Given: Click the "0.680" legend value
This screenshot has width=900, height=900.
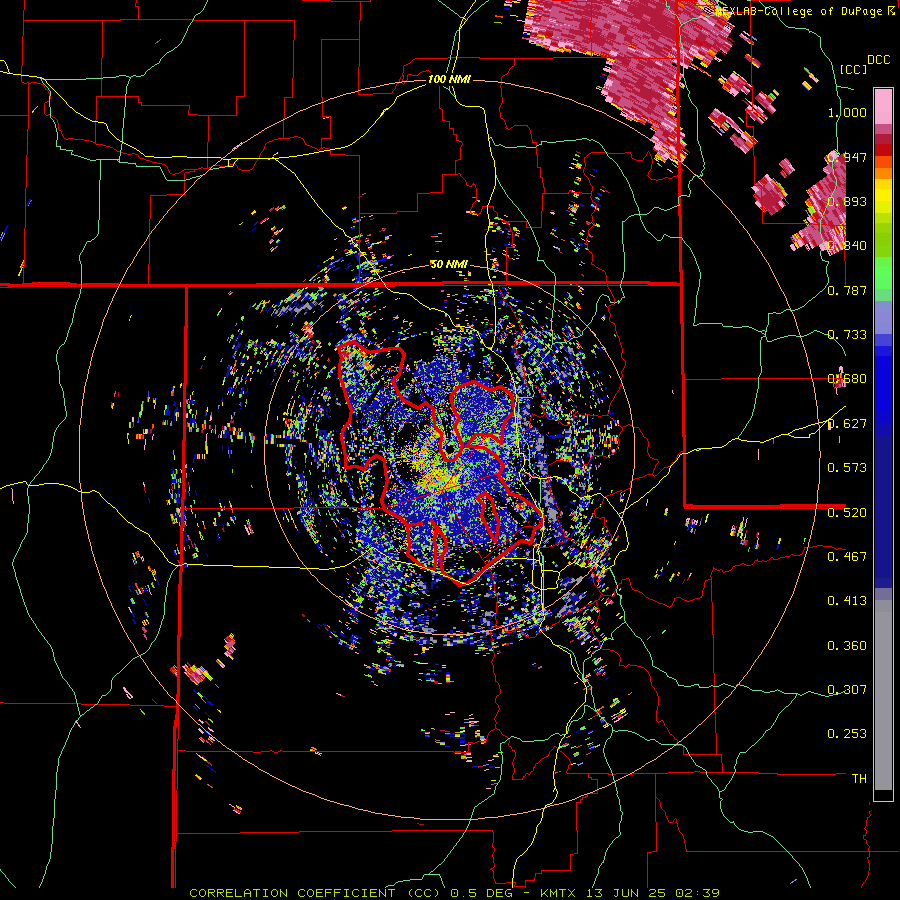Looking at the screenshot, I should [x=847, y=379].
